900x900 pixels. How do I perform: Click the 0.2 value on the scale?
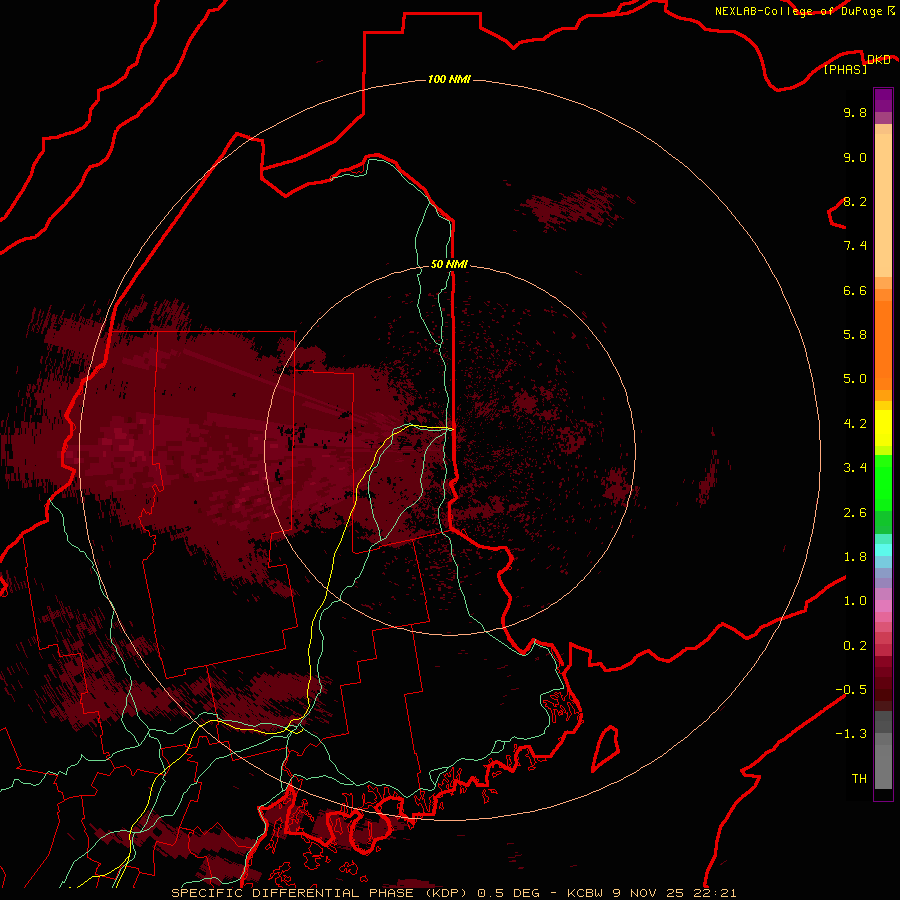855,645
